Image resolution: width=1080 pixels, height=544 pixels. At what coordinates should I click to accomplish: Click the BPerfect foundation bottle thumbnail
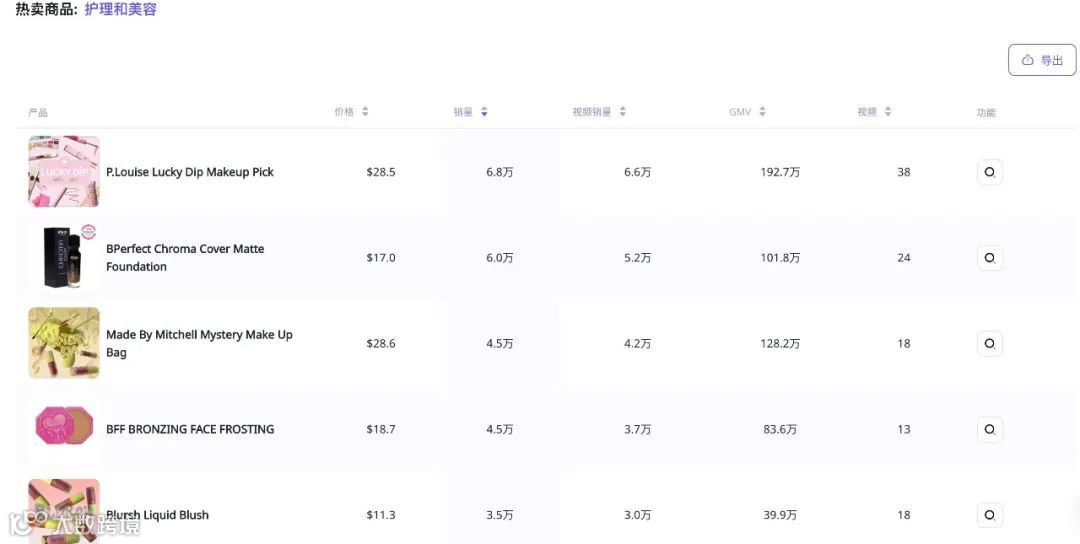pos(64,257)
